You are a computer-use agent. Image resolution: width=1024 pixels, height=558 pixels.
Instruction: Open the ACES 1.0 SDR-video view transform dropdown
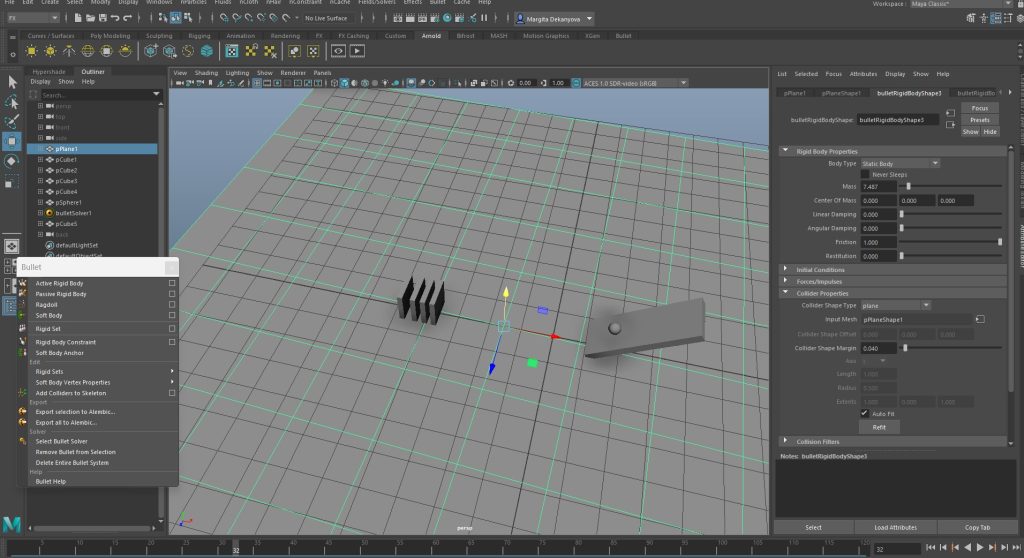(x=635, y=83)
